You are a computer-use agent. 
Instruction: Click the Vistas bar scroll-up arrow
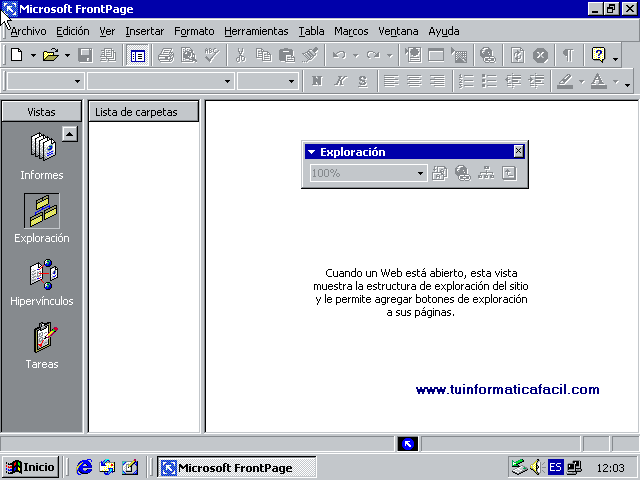click(x=70, y=134)
